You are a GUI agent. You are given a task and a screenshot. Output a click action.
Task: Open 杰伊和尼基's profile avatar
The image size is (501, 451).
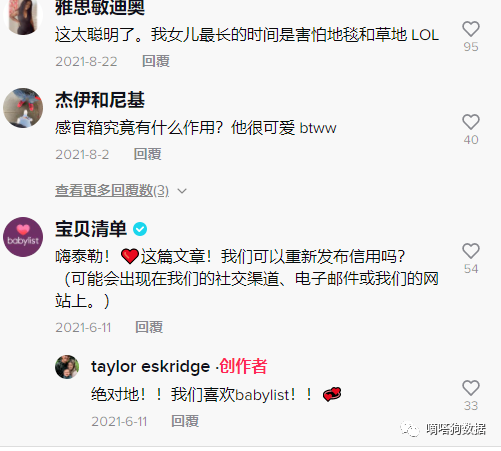pyautogui.click(x=23, y=108)
